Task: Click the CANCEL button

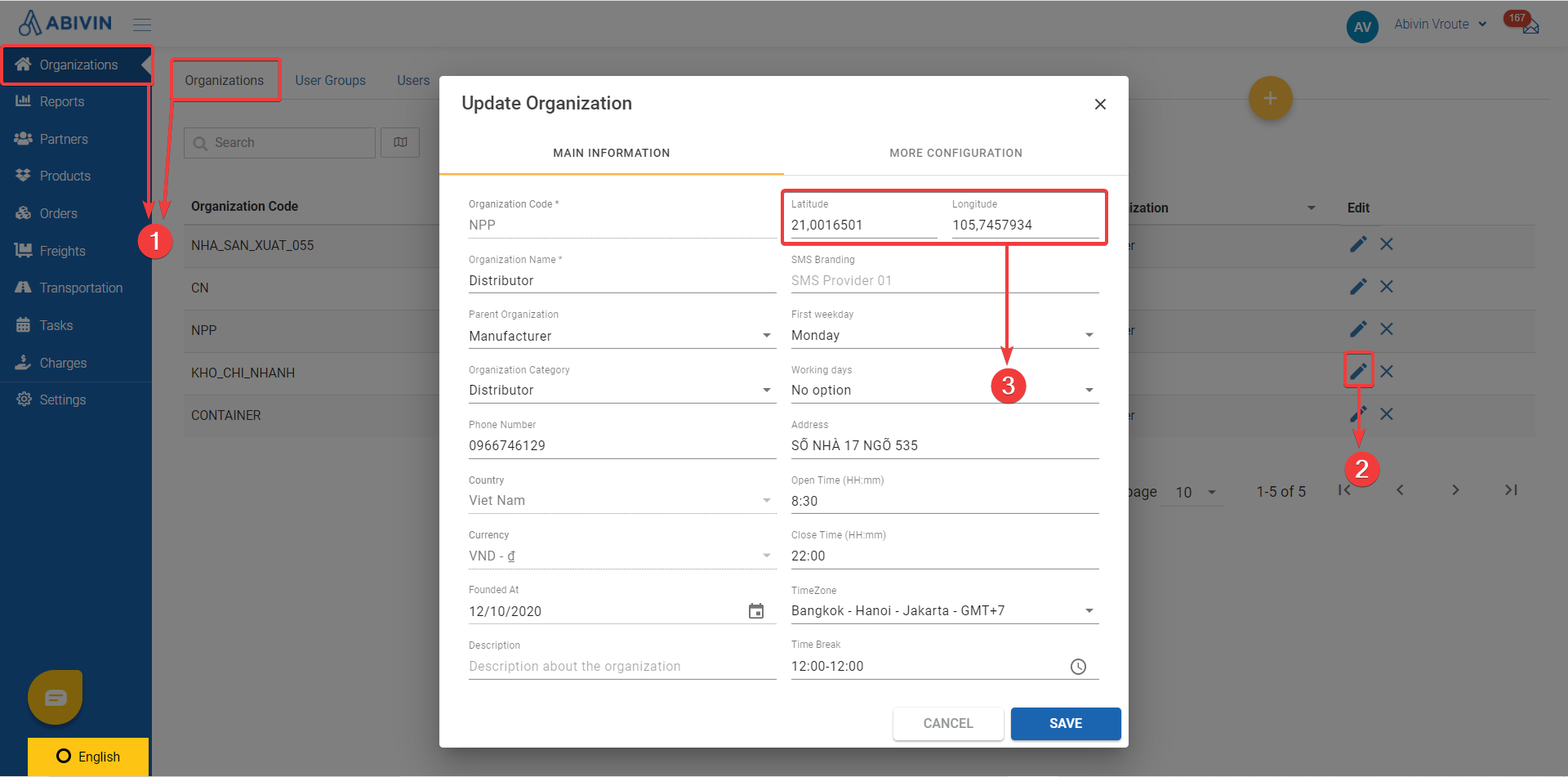Action: [948, 724]
